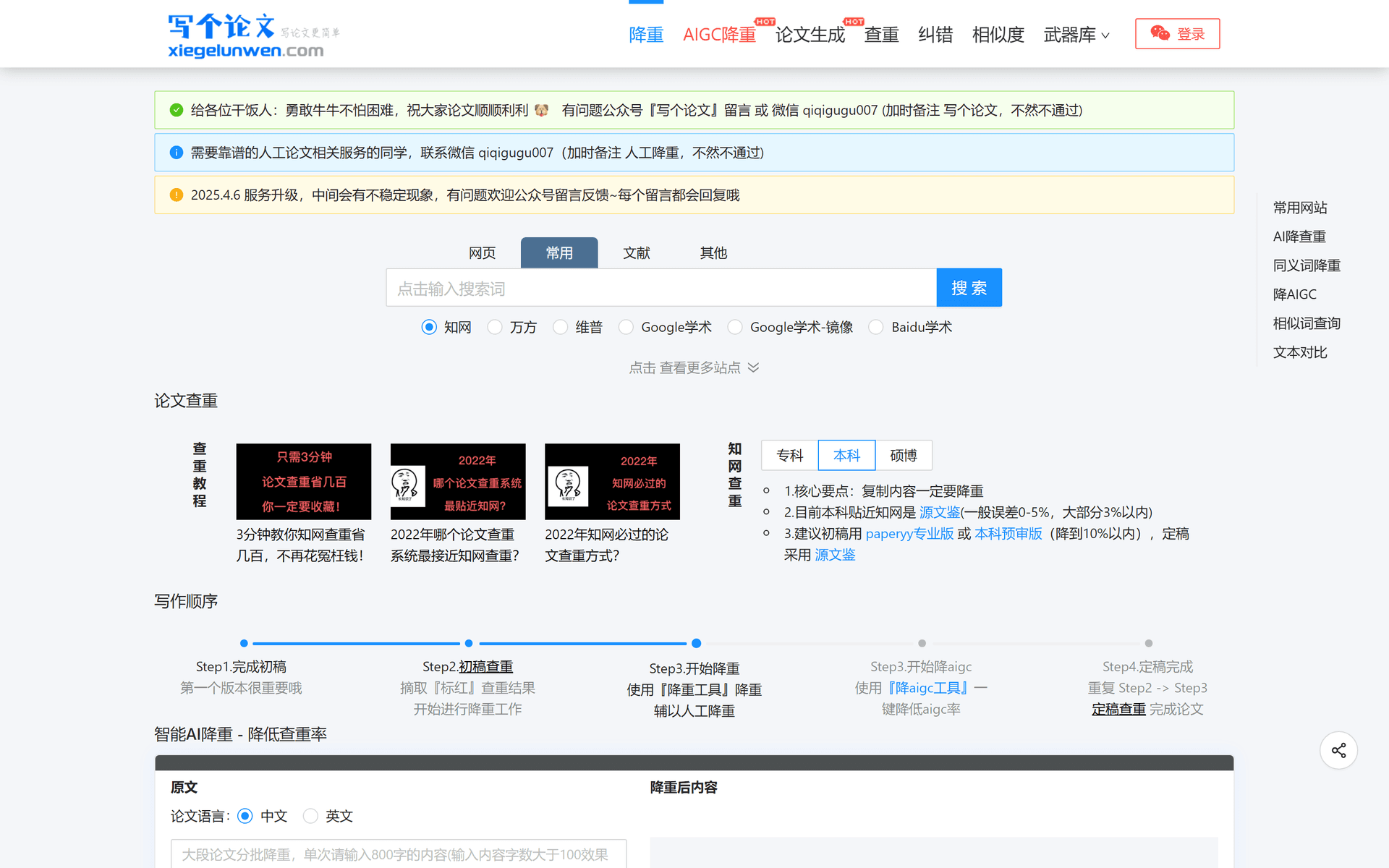This screenshot has height=868, width=1389.
Task: Select Baidu学术 radio option
Action: [876, 327]
